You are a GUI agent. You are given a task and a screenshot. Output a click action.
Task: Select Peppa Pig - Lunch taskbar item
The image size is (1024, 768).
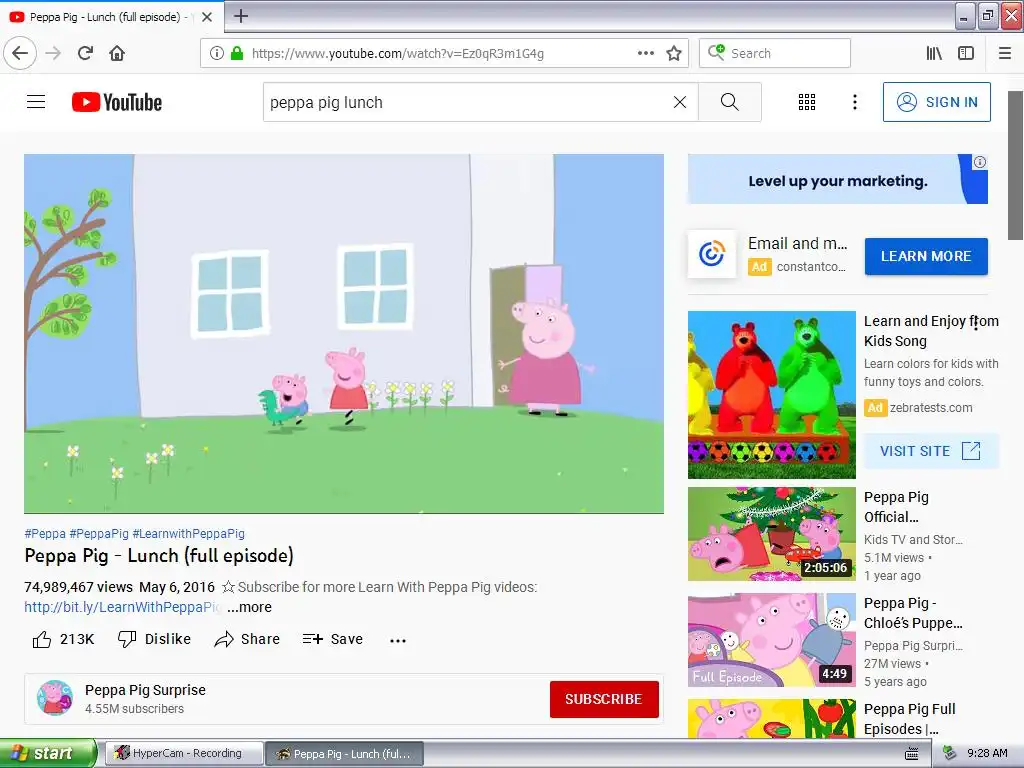(x=345, y=753)
